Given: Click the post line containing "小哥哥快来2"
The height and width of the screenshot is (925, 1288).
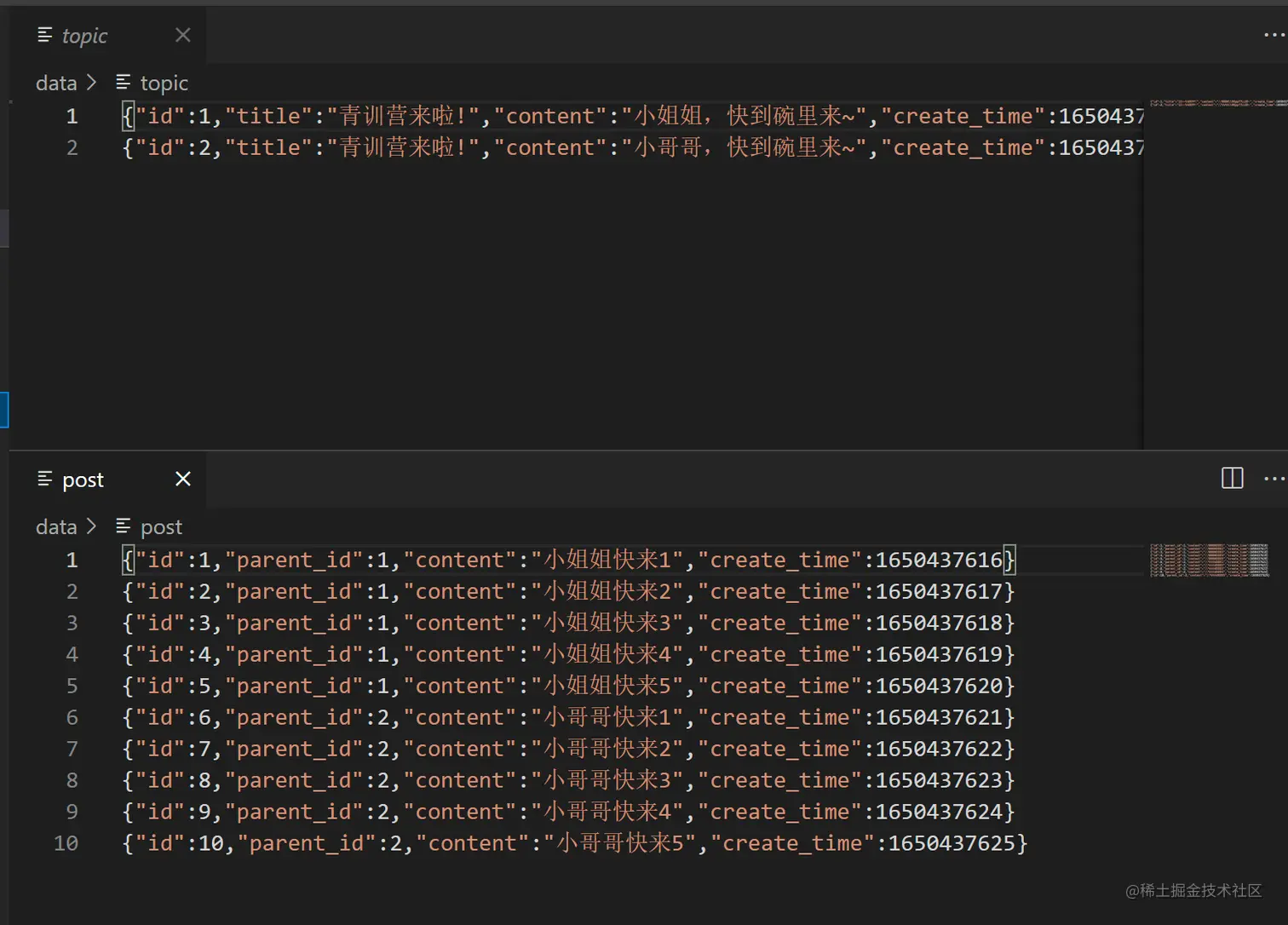Looking at the screenshot, I should coord(569,749).
